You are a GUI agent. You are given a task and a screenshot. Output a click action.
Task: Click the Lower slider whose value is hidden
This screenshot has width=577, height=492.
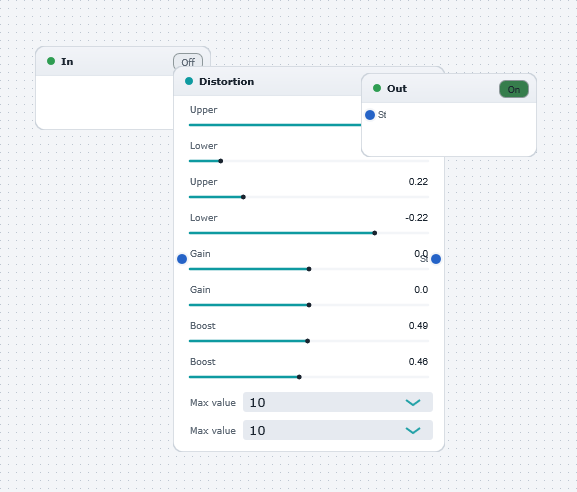point(309,161)
